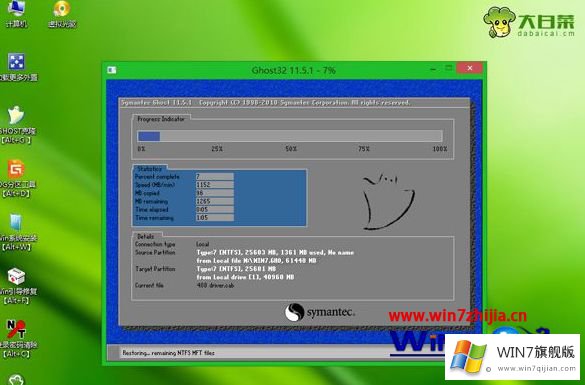Click the Source Partition "Type:7 [NTFS]" line
Screen dimensions: 585x385
[x=275, y=253]
